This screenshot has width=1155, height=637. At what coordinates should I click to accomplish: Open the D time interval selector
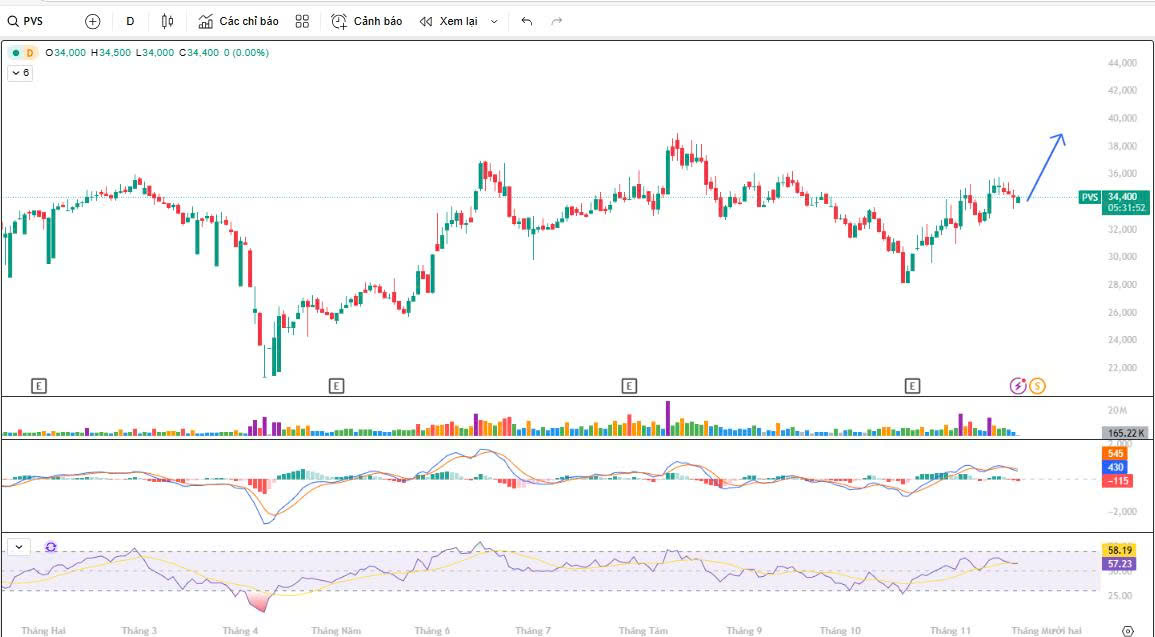pyautogui.click(x=130, y=21)
